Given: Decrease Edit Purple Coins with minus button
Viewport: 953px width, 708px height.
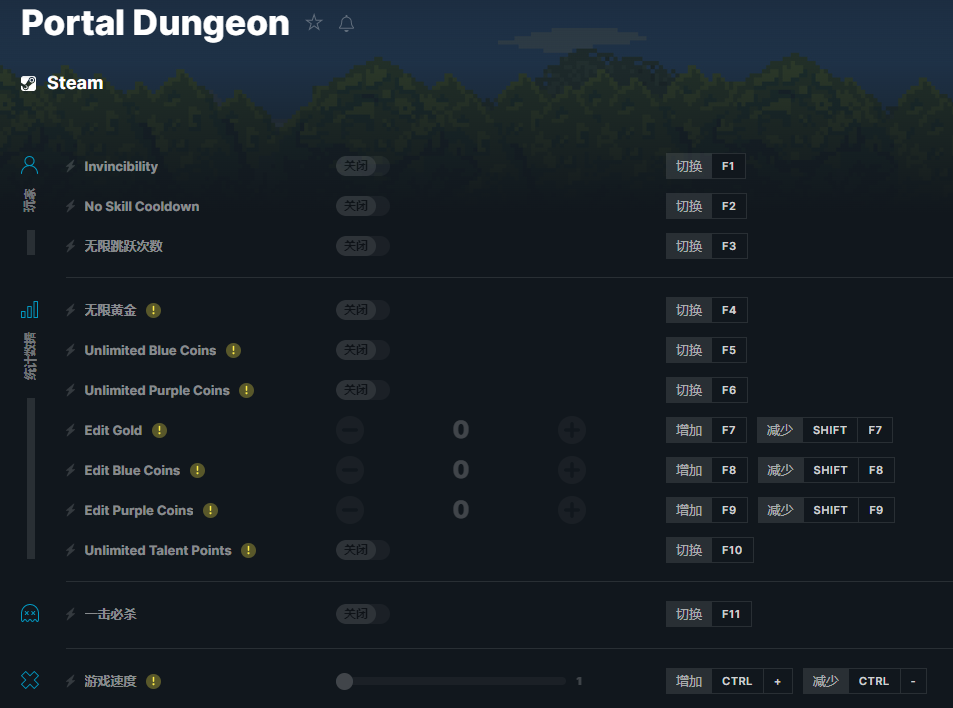Looking at the screenshot, I should click(350, 510).
